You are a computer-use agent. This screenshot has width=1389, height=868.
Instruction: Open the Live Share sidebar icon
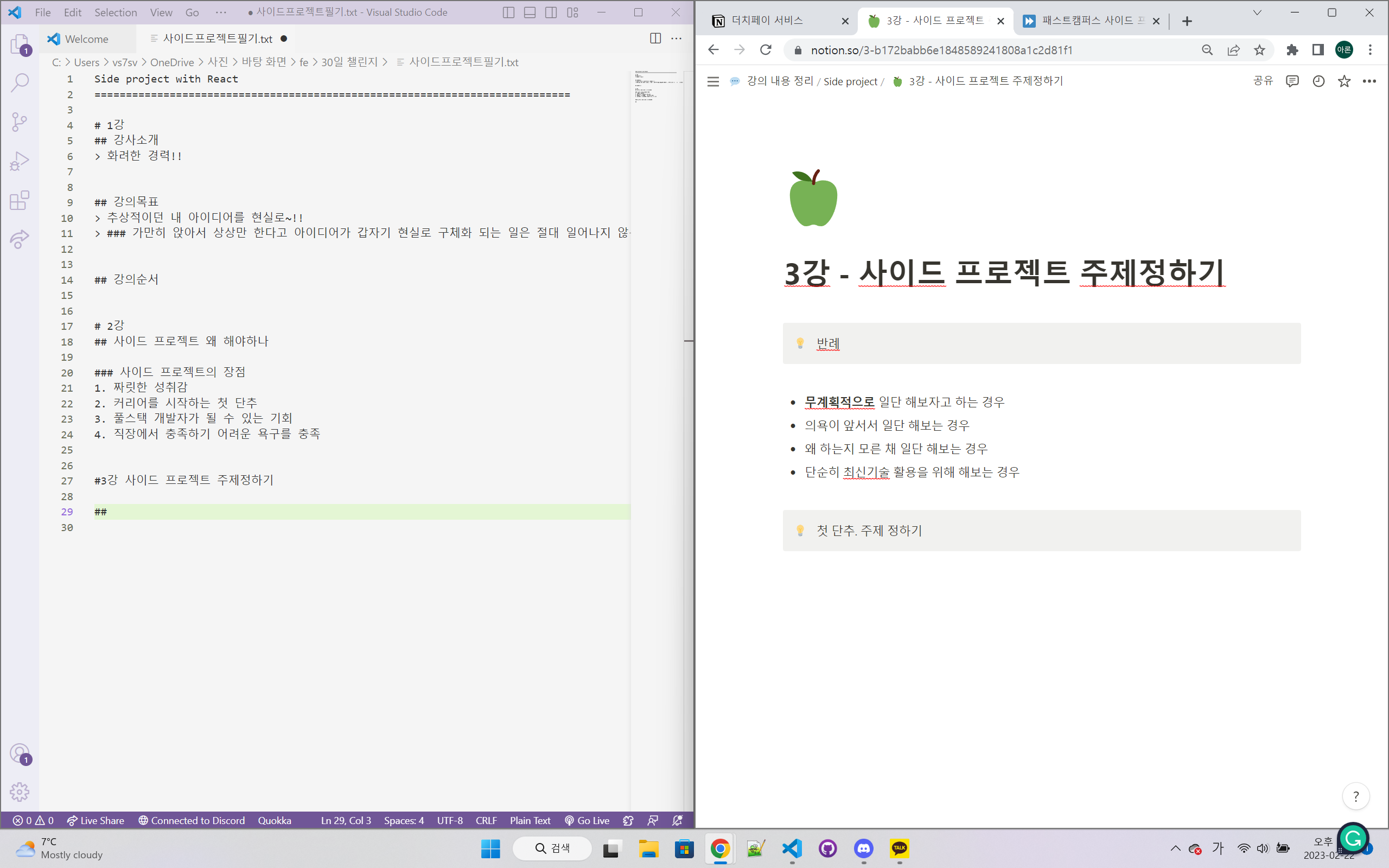coord(20,239)
